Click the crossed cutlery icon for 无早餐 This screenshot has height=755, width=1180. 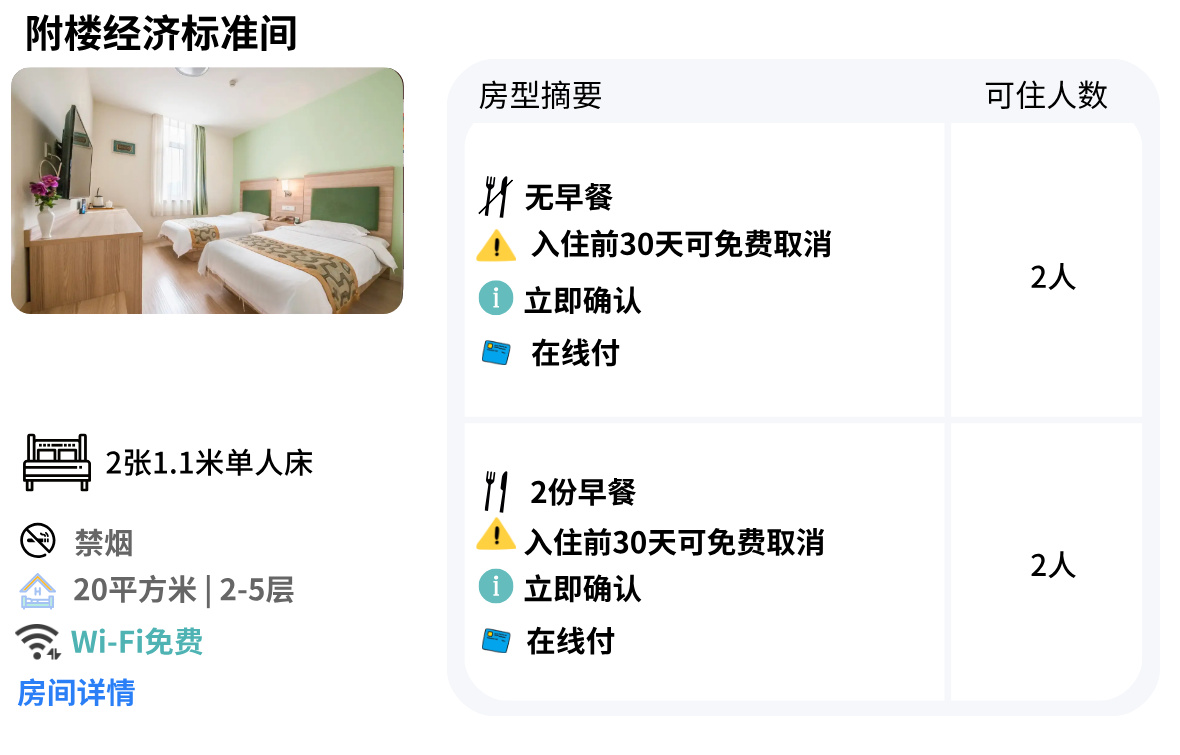[495, 197]
